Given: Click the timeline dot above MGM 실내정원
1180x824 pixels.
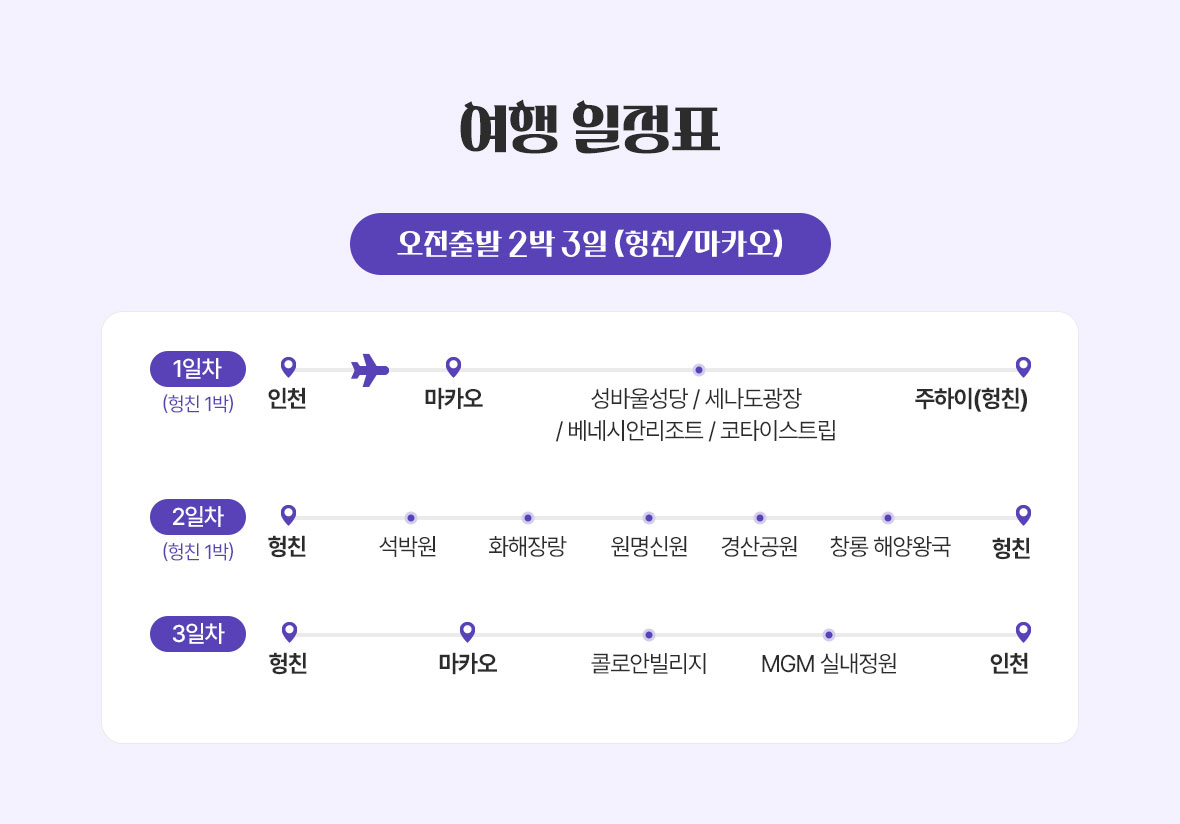Looking at the screenshot, I should (829, 635).
